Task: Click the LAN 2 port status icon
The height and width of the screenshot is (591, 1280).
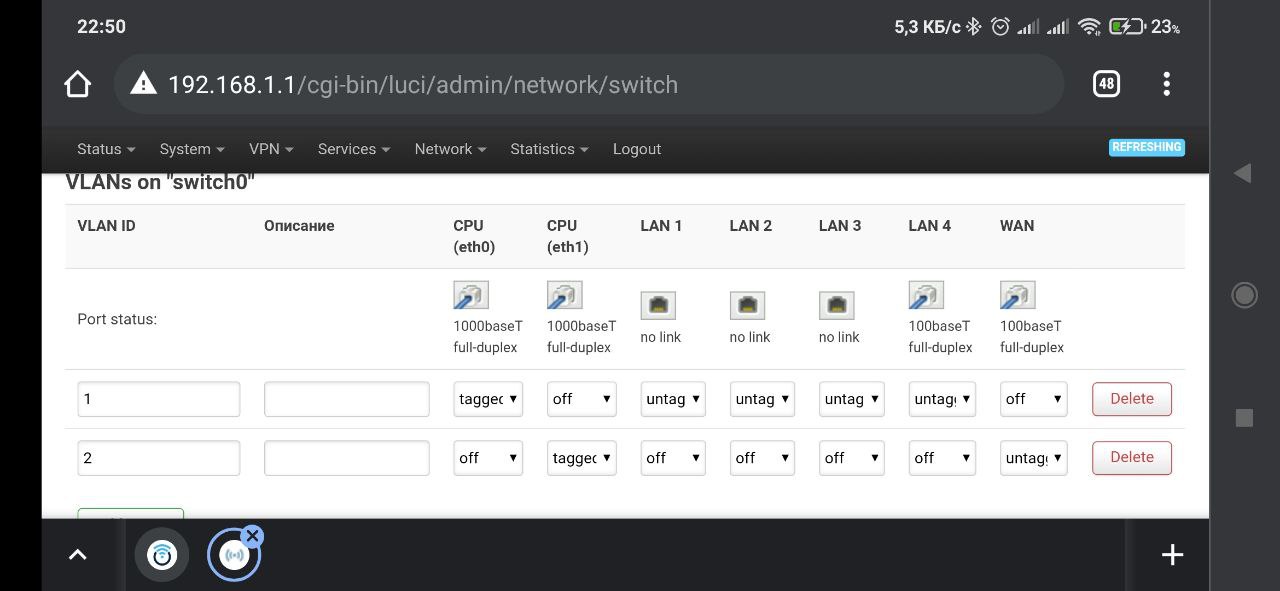Action: [747, 305]
